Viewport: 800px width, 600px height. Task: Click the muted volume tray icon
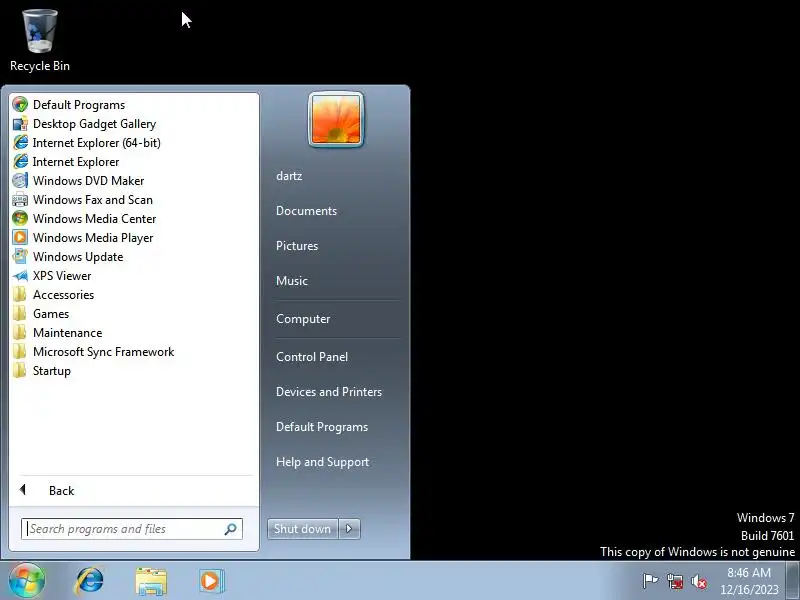click(x=699, y=581)
